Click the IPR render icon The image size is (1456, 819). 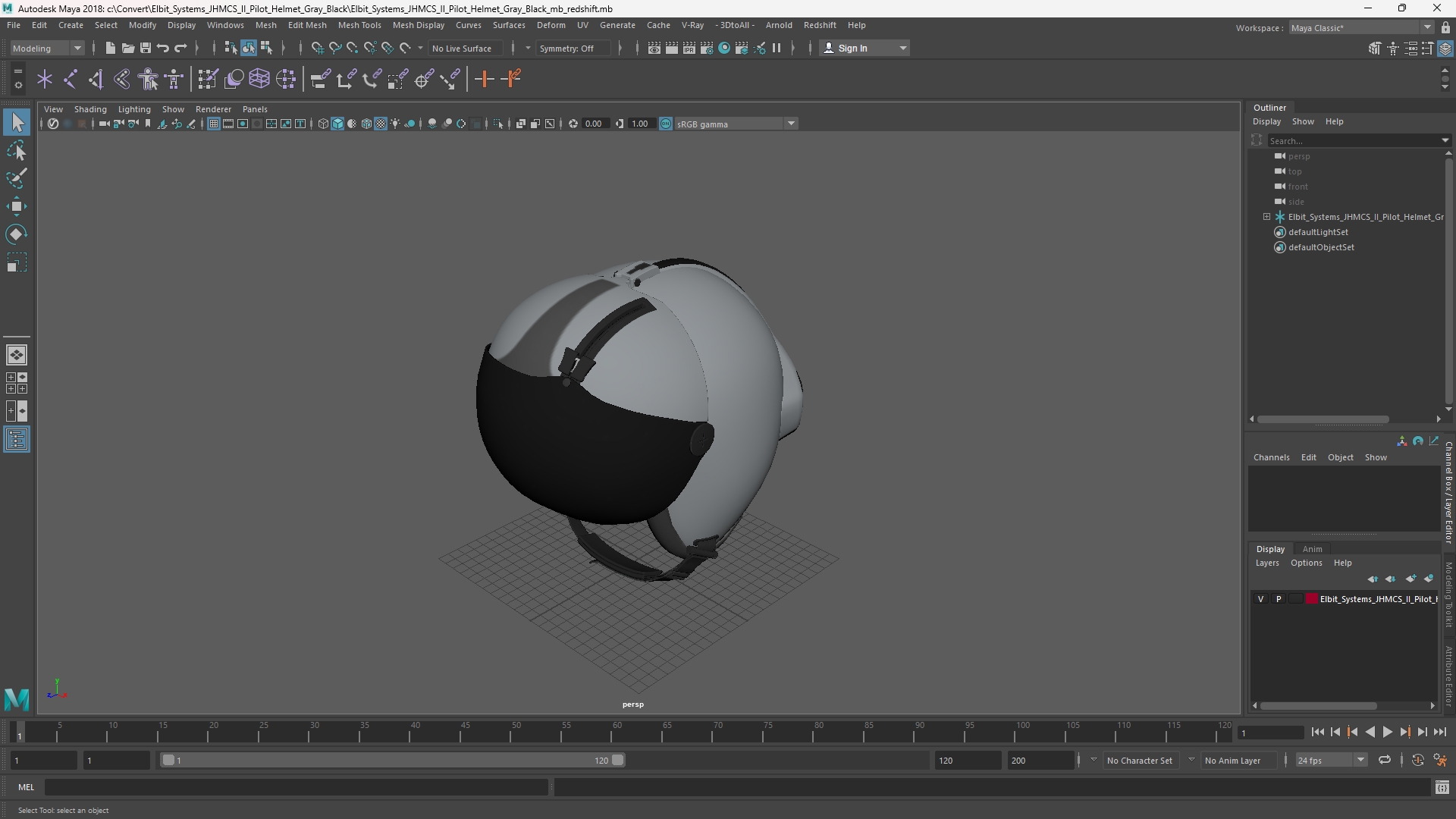click(x=689, y=49)
